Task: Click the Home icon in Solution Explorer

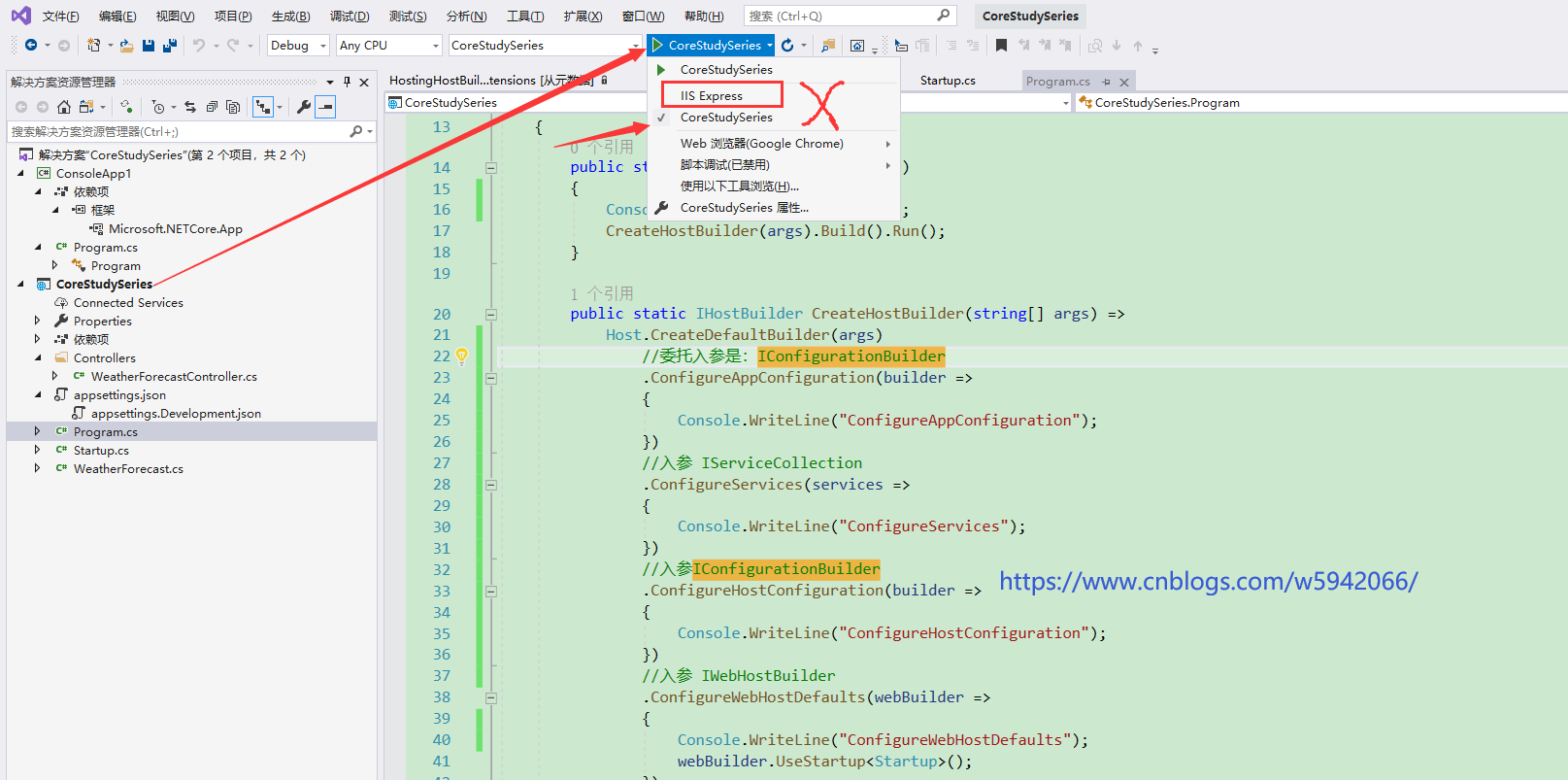Action: pos(64,107)
